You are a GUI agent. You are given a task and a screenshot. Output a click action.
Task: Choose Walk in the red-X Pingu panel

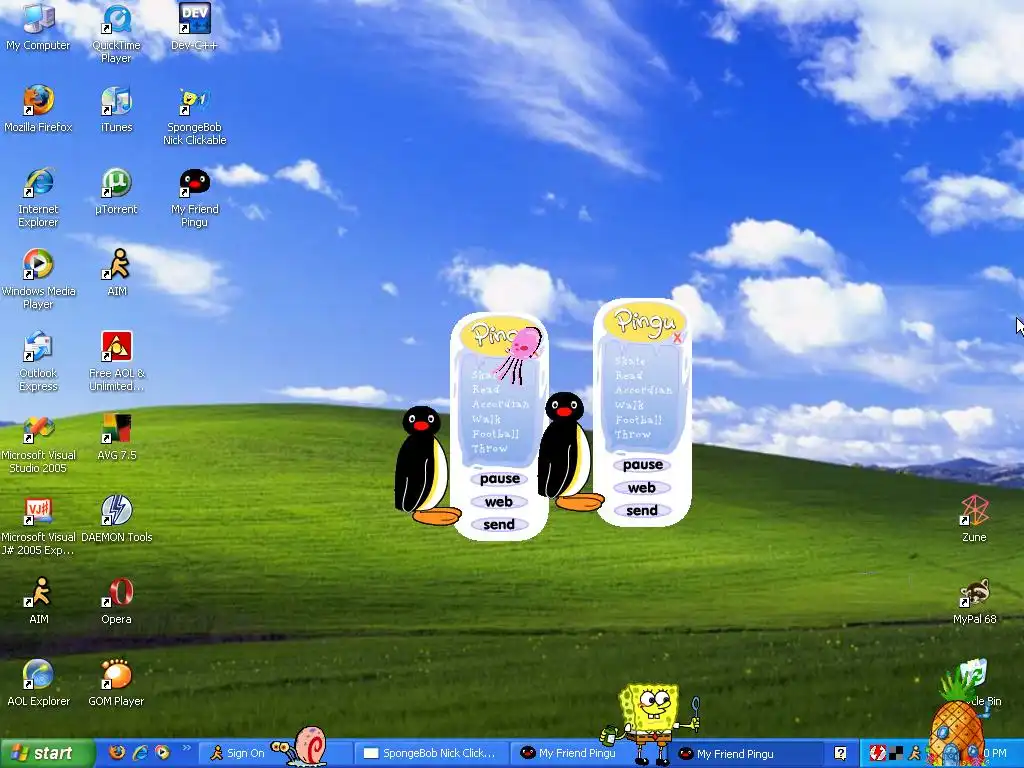pyautogui.click(x=629, y=405)
